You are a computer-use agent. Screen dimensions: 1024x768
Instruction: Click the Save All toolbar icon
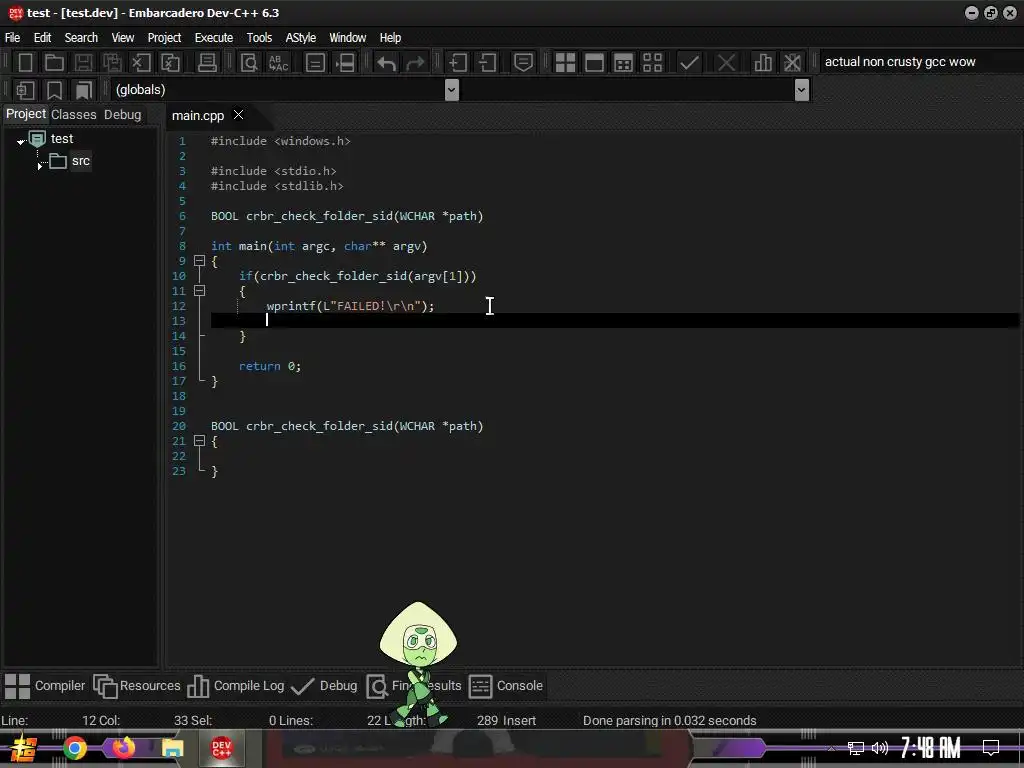(112, 63)
